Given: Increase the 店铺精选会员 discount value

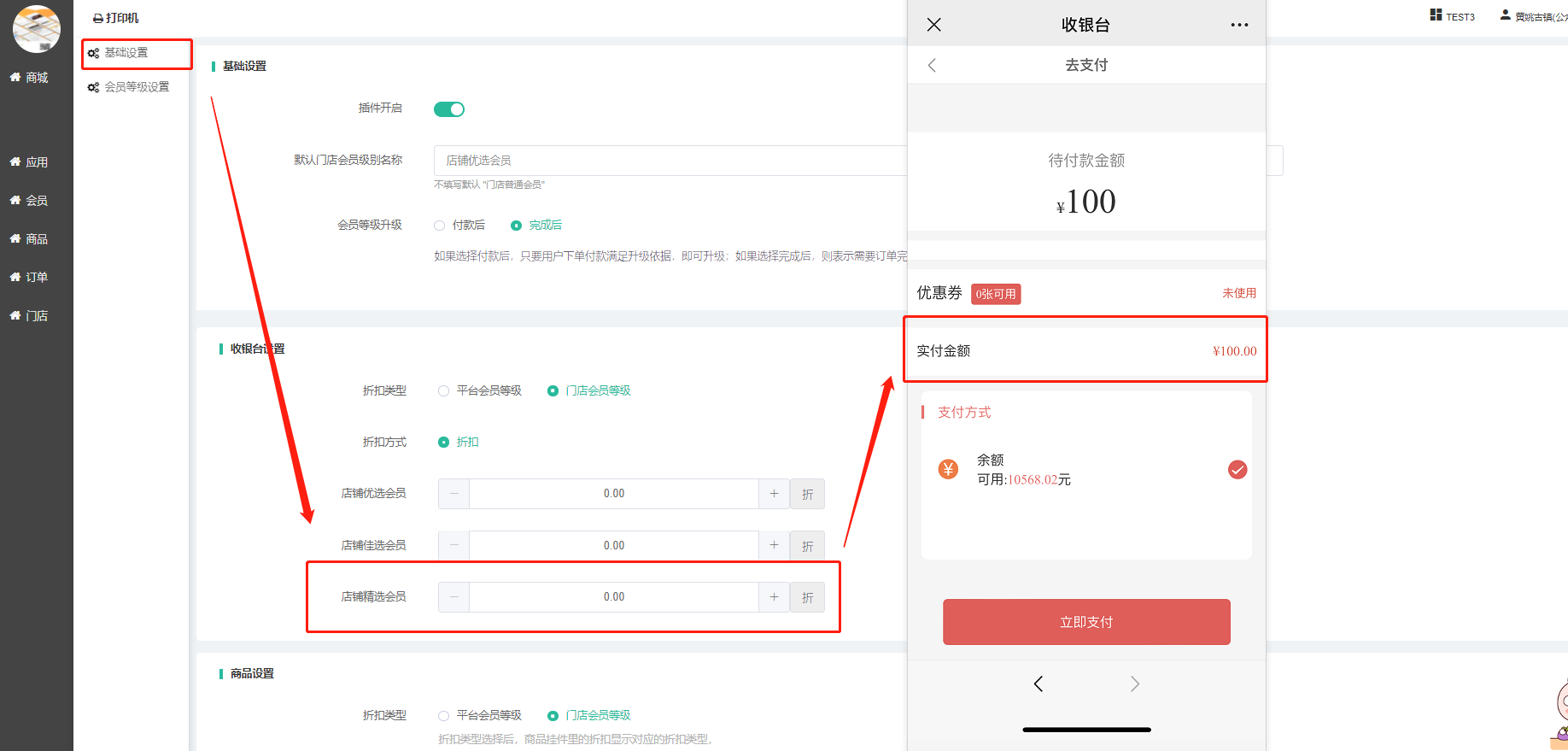Looking at the screenshot, I should (x=774, y=597).
